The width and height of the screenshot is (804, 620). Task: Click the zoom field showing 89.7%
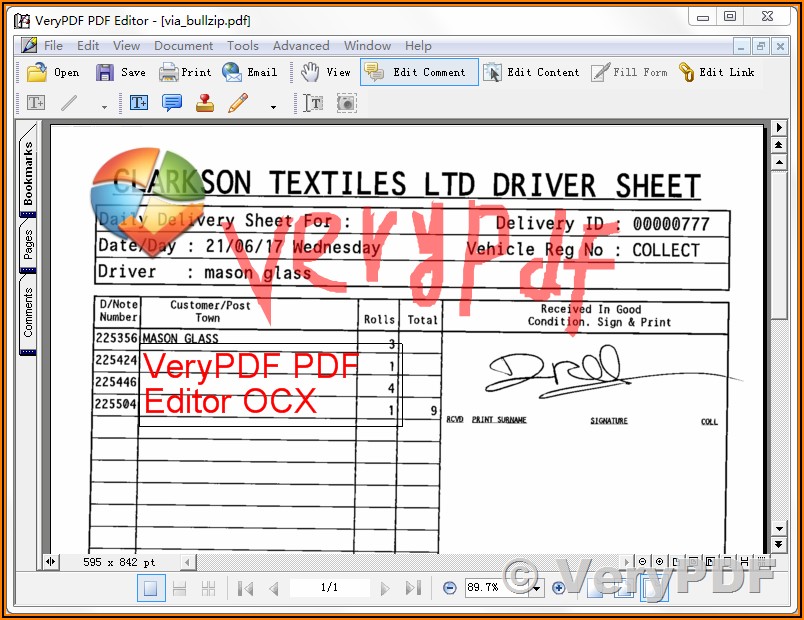pyautogui.click(x=497, y=588)
